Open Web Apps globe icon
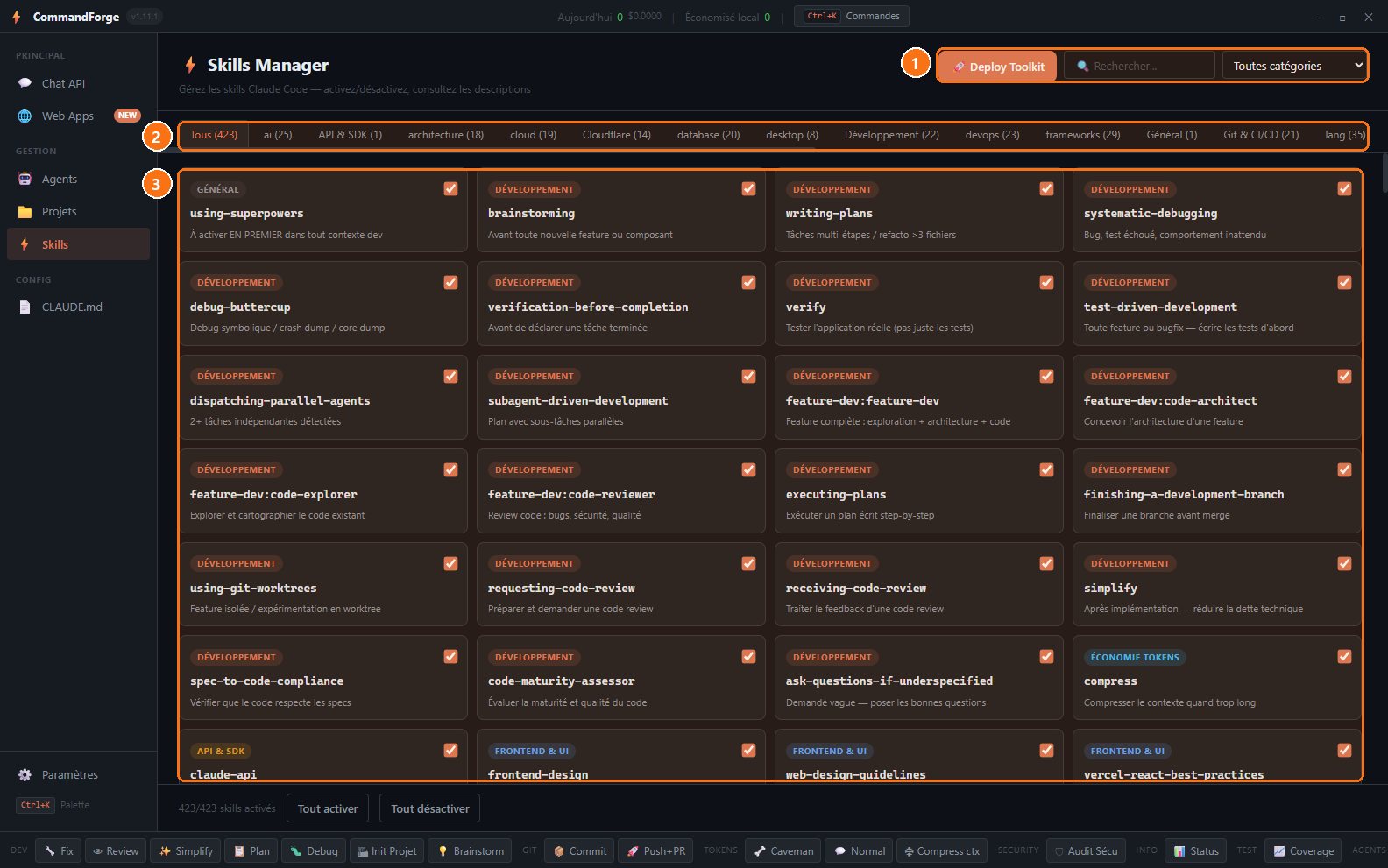The height and width of the screenshot is (868, 1388). tap(25, 116)
